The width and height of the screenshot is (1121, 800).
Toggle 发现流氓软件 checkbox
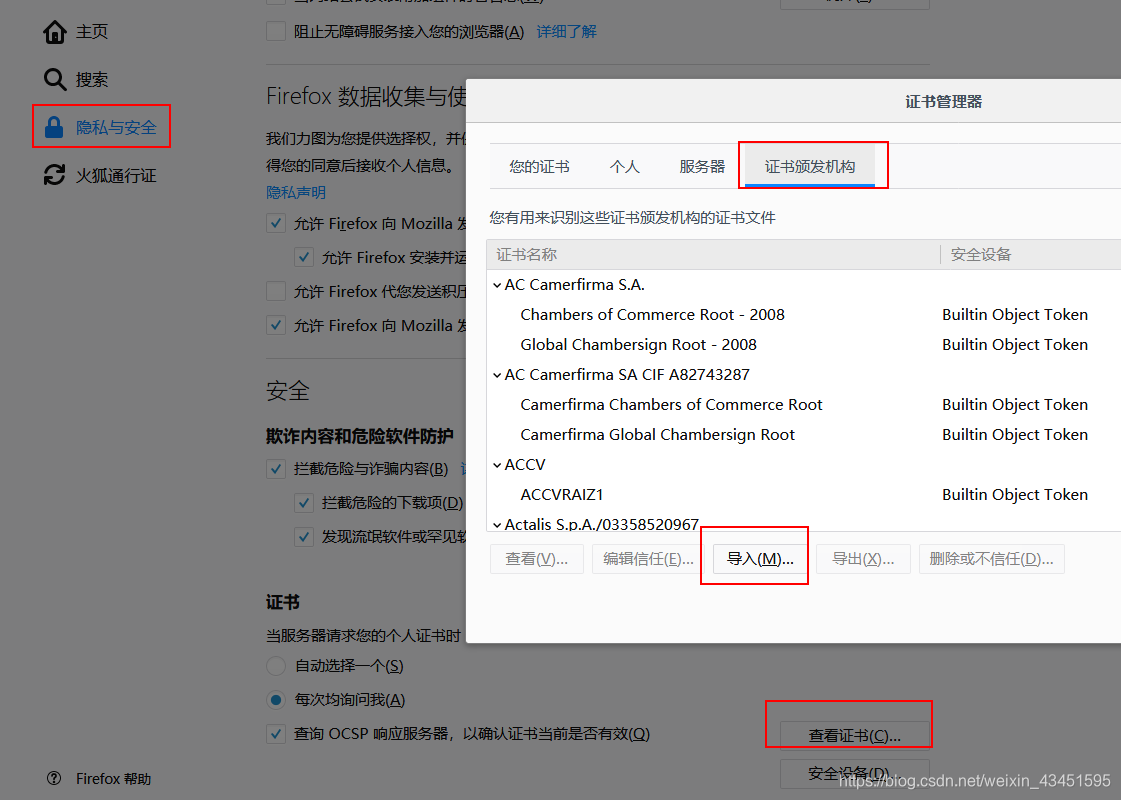pos(304,536)
